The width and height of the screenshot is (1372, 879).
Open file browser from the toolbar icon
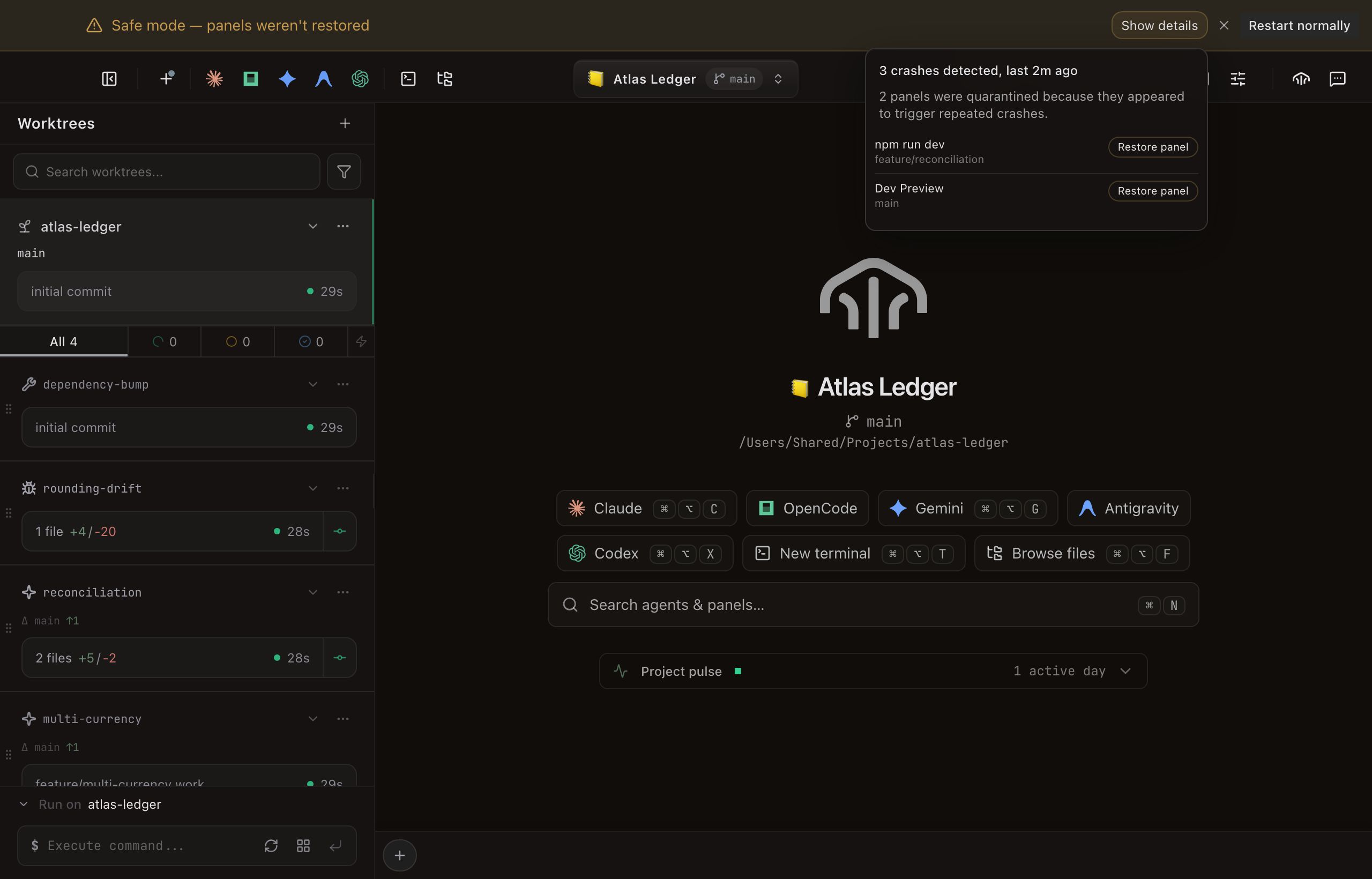[445, 79]
